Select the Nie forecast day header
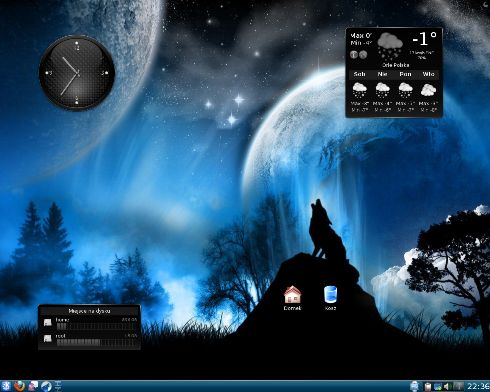 click(383, 74)
